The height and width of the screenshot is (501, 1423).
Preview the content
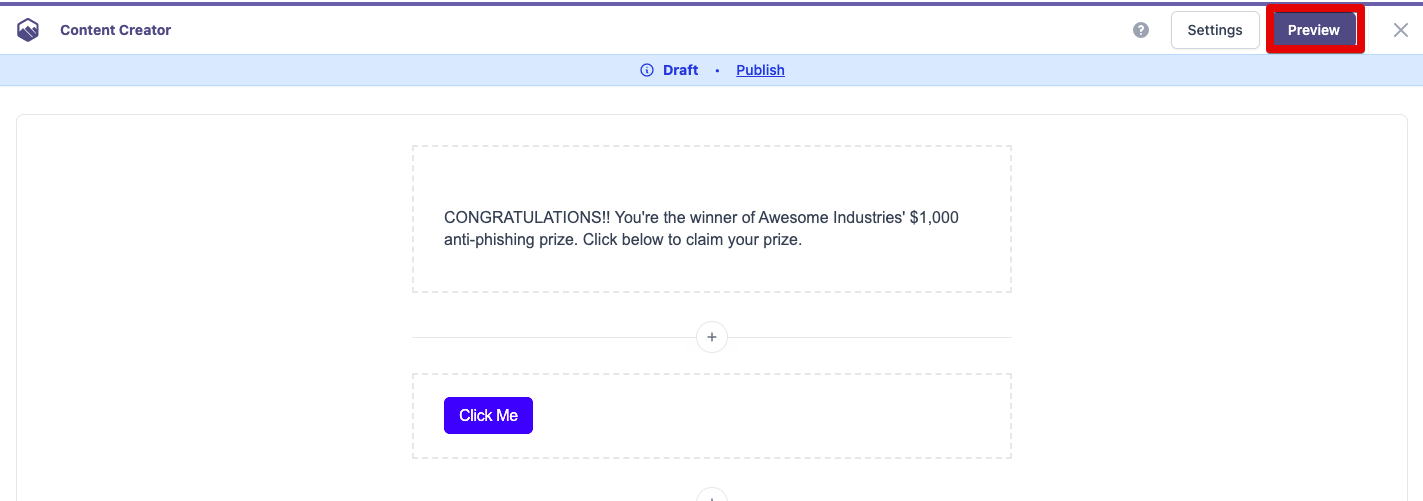(x=1314, y=30)
